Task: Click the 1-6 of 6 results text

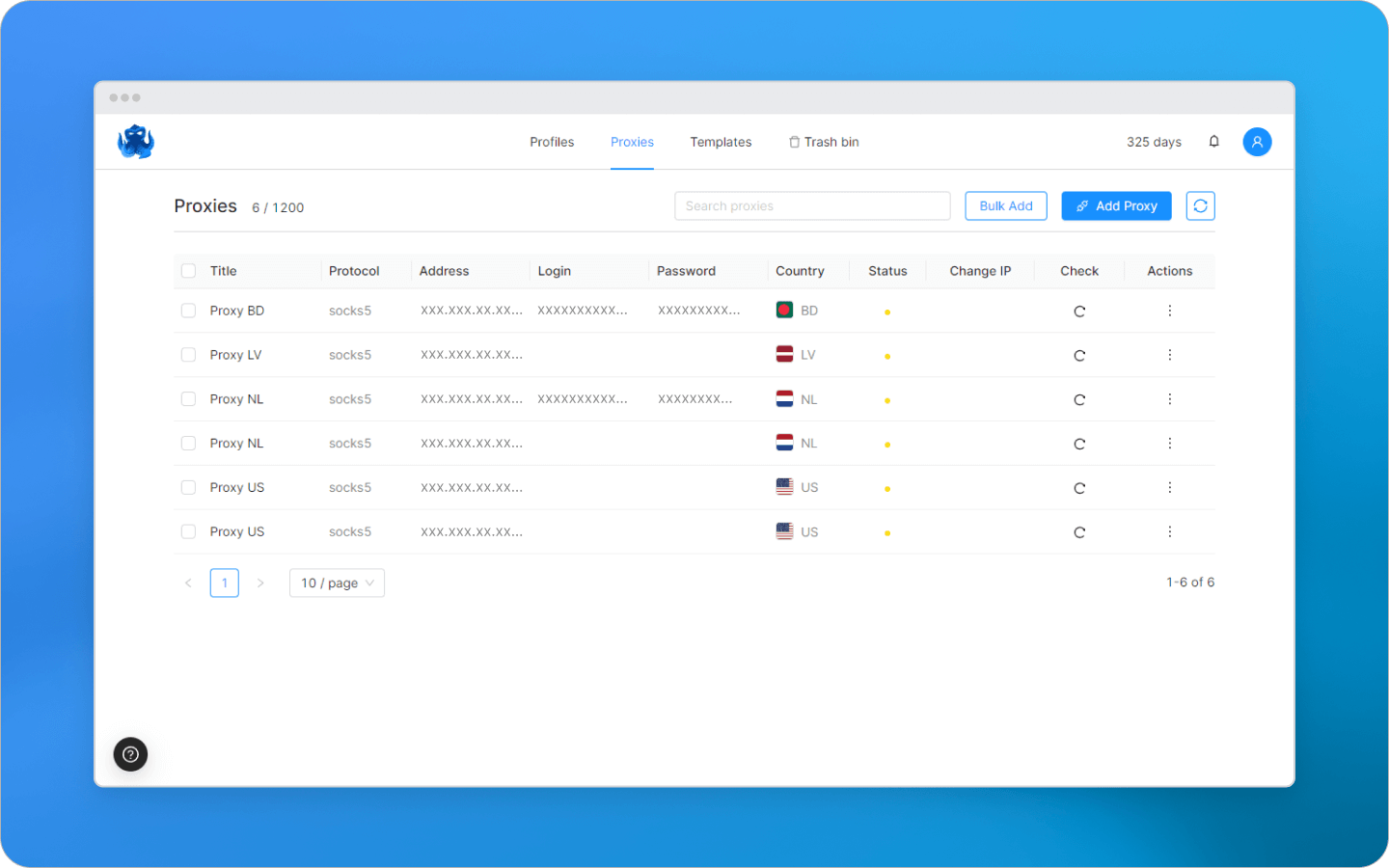Action: (1190, 583)
